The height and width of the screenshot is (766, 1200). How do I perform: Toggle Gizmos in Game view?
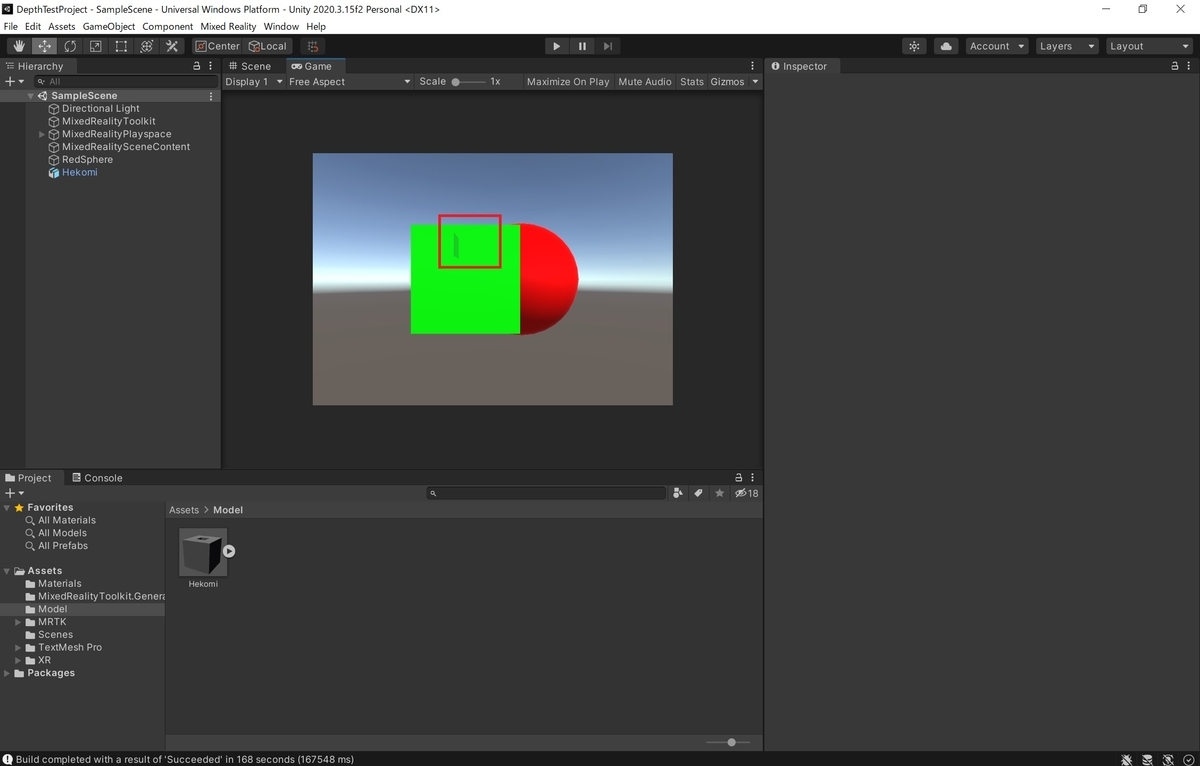[x=727, y=82]
